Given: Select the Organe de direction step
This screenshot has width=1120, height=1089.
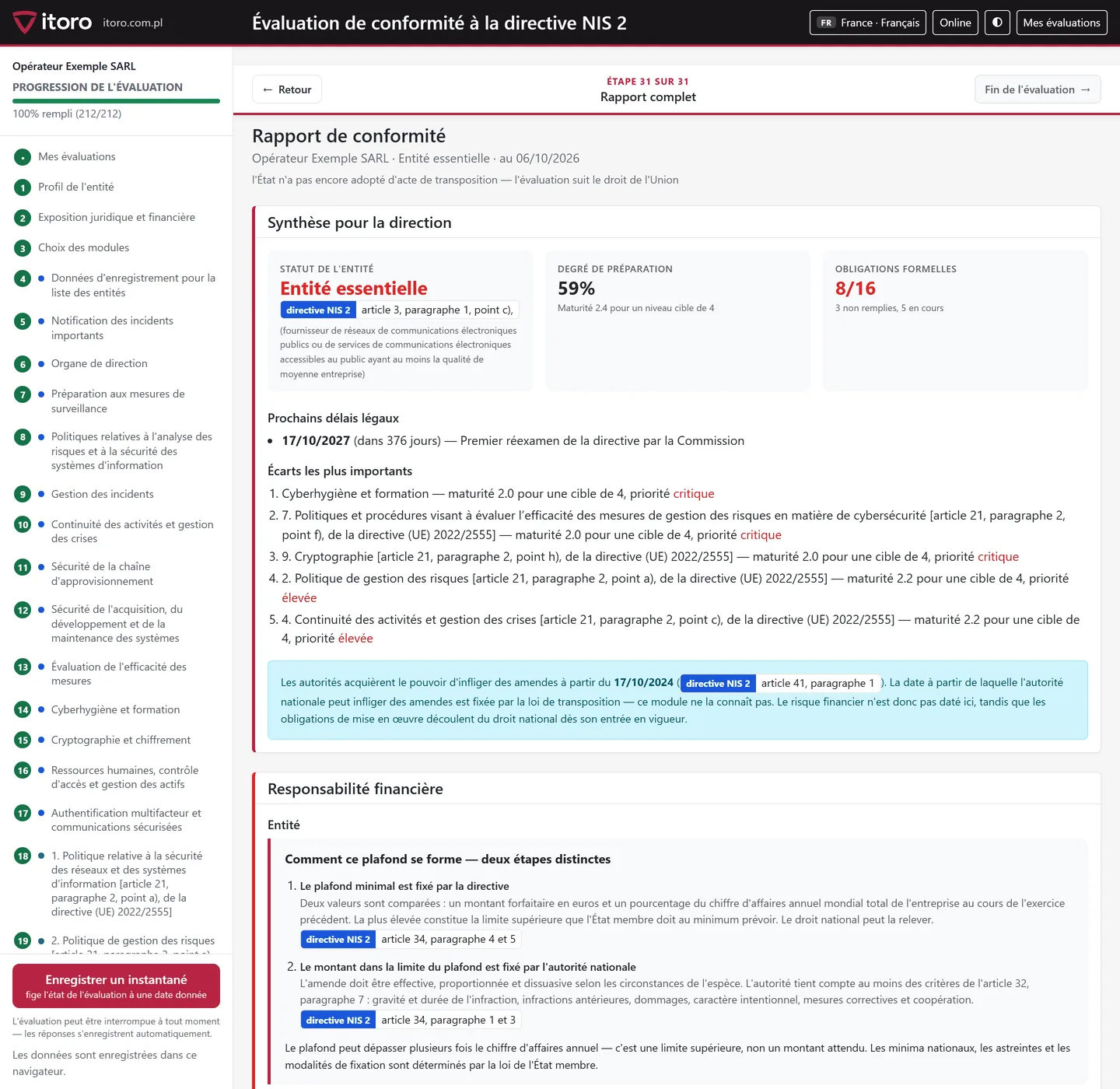Looking at the screenshot, I should (99, 363).
